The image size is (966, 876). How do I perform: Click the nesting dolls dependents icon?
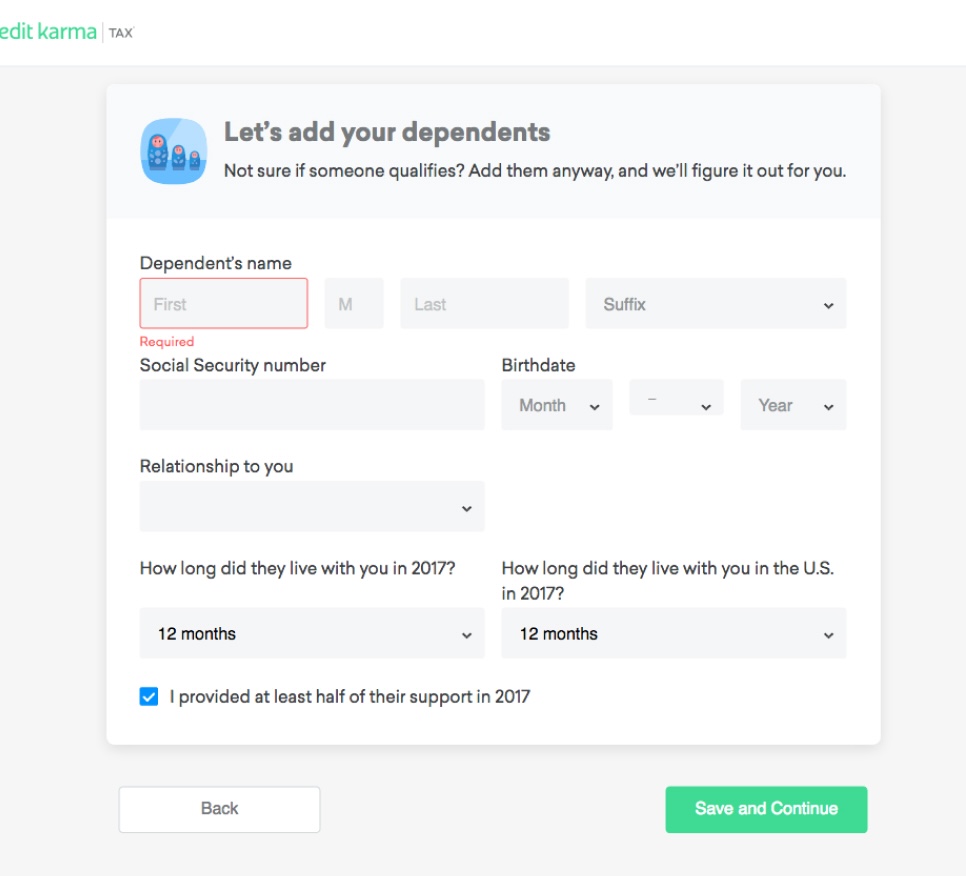[x=174, y=151]
